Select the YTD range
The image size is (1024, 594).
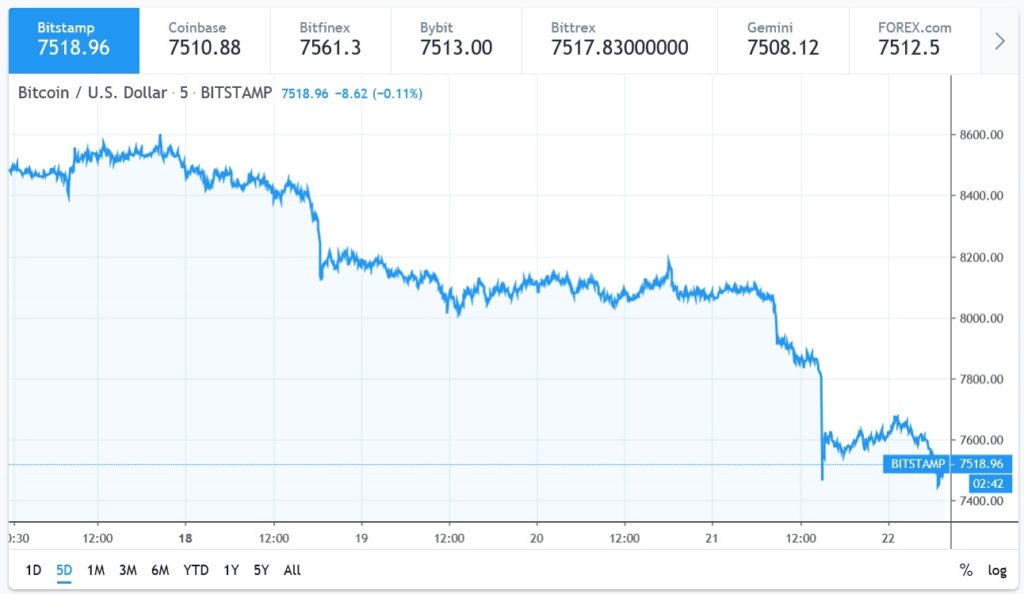tap(196, 570)
